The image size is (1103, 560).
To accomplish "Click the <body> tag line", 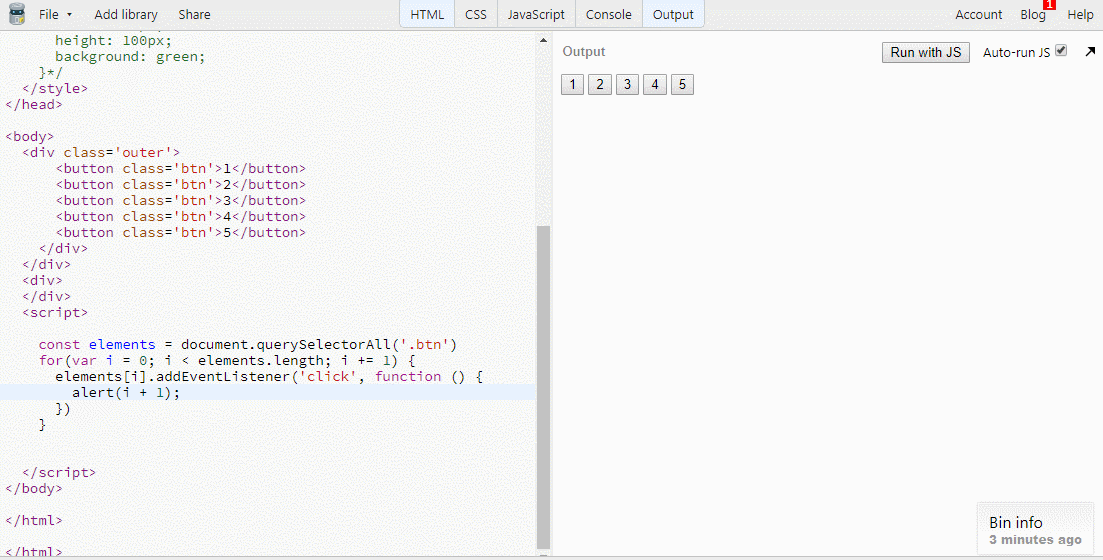I will 30,136.
